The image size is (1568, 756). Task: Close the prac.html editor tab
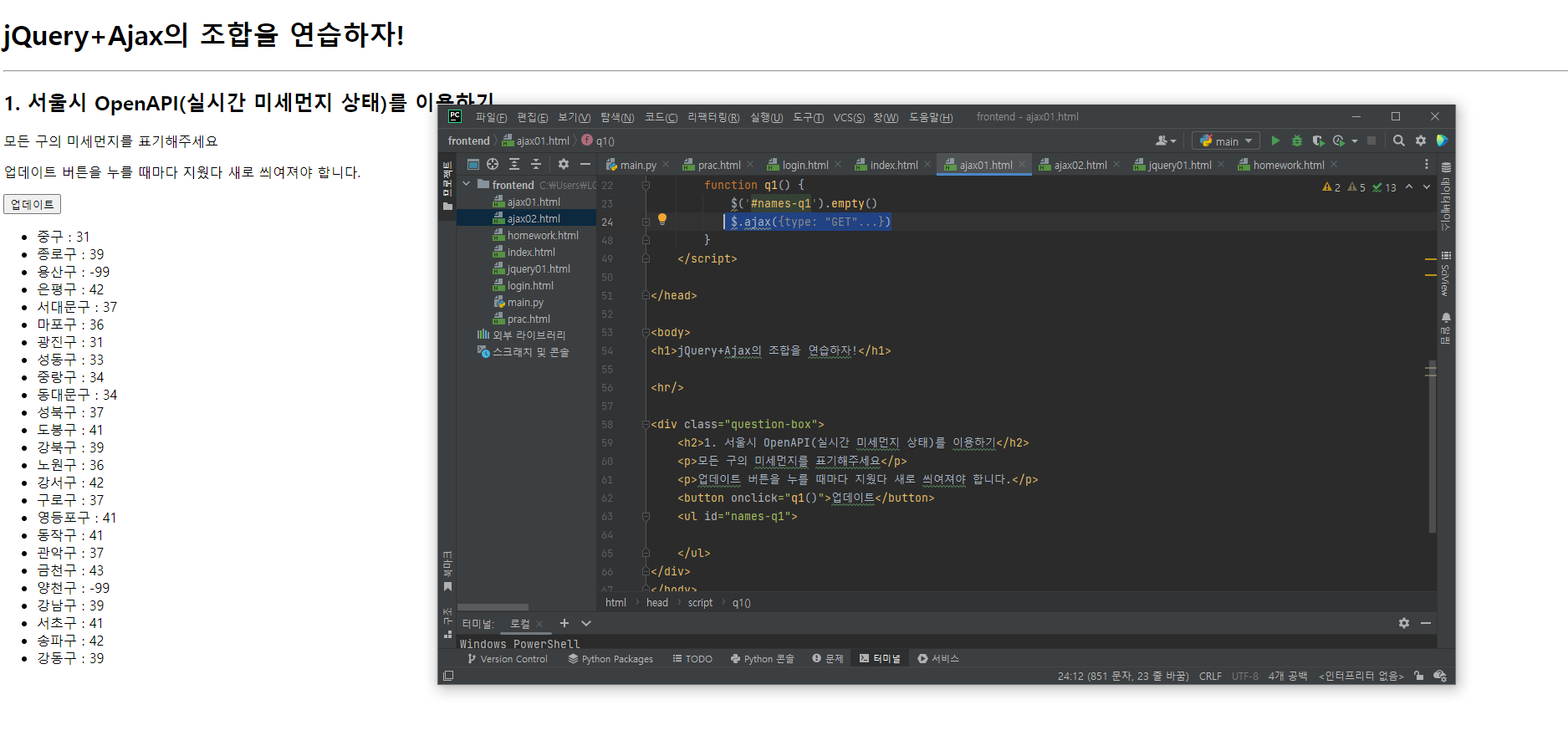[x=750, y=164]
